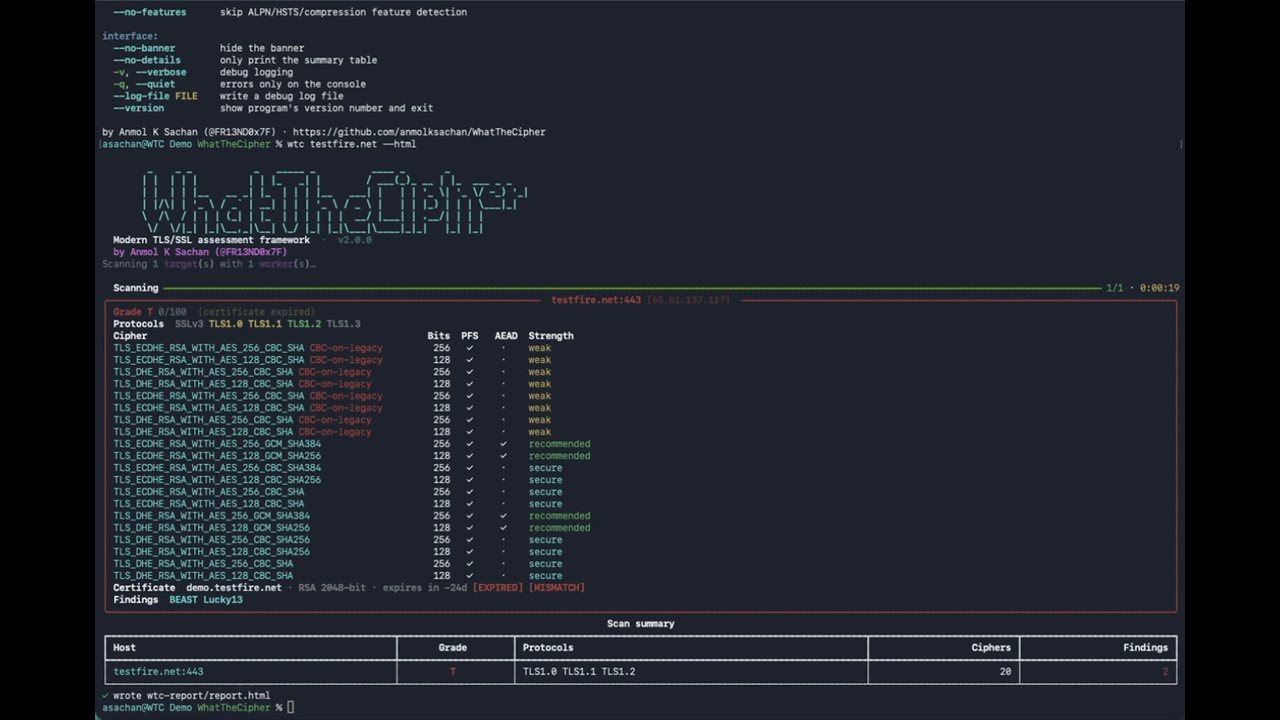Image resolution: width=1280 pixels, height=720 pixels.
Task: Click the '1/1 · 0:00:19' progress counter
Action: [x=1142, y=288]
